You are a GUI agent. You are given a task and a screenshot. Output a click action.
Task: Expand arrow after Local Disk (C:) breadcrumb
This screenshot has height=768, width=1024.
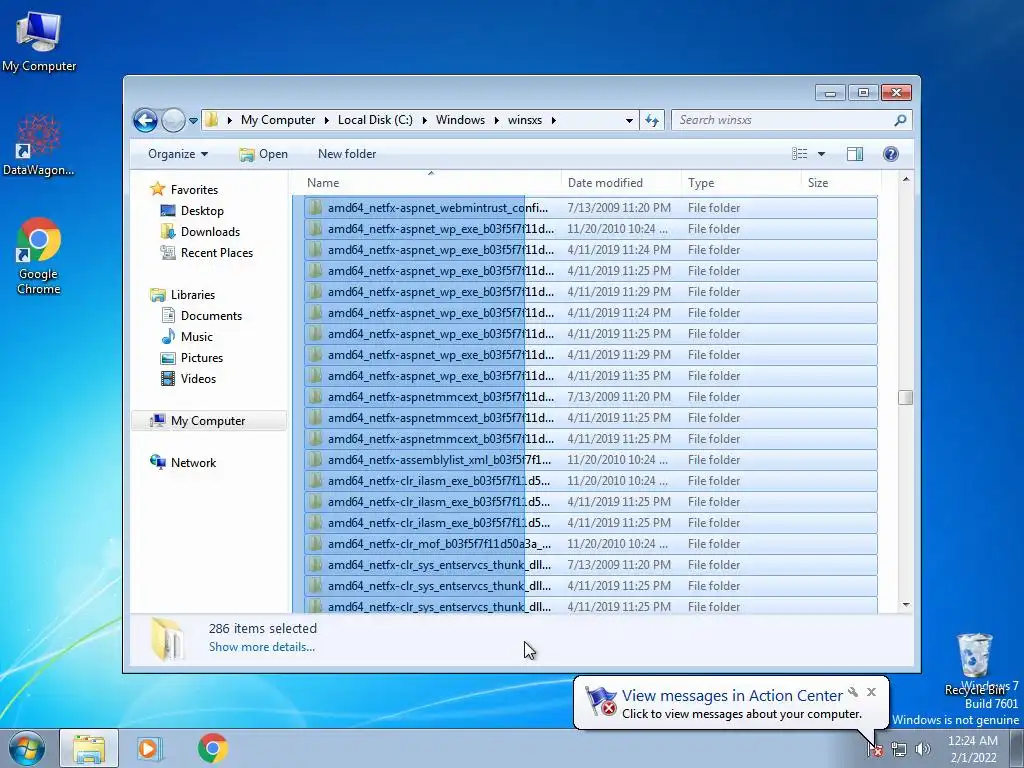(424, 120)
